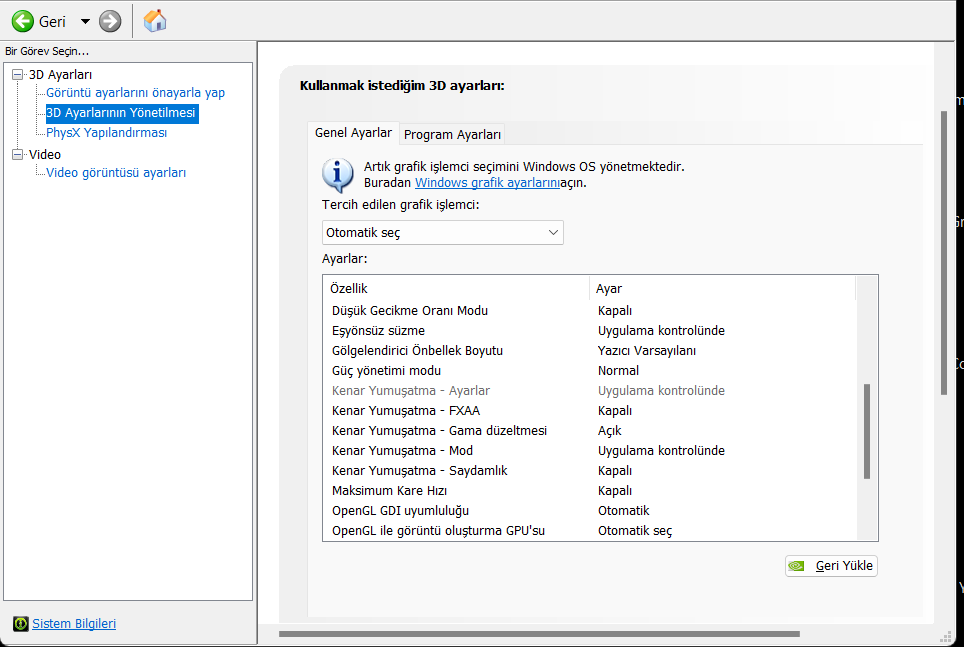The image size is (964, 647).
Task: Open Video görüntüsü ayarları page
Action: [116, 173]
